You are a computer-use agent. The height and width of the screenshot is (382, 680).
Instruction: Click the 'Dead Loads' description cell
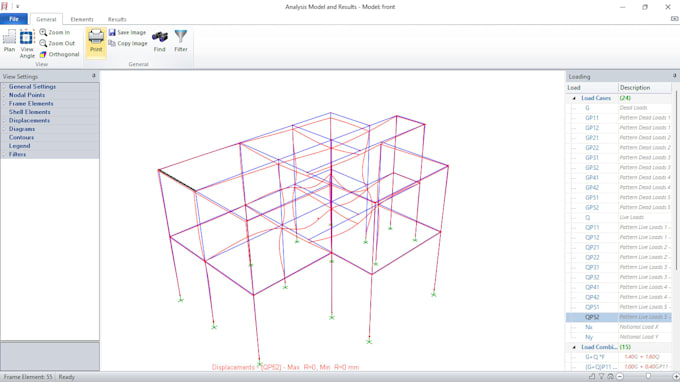coord(645,108)
